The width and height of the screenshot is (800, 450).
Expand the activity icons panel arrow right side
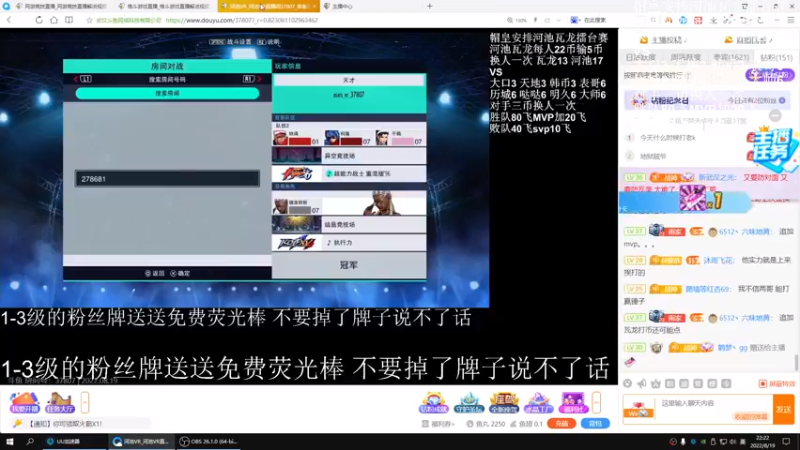tap(596, 403)
